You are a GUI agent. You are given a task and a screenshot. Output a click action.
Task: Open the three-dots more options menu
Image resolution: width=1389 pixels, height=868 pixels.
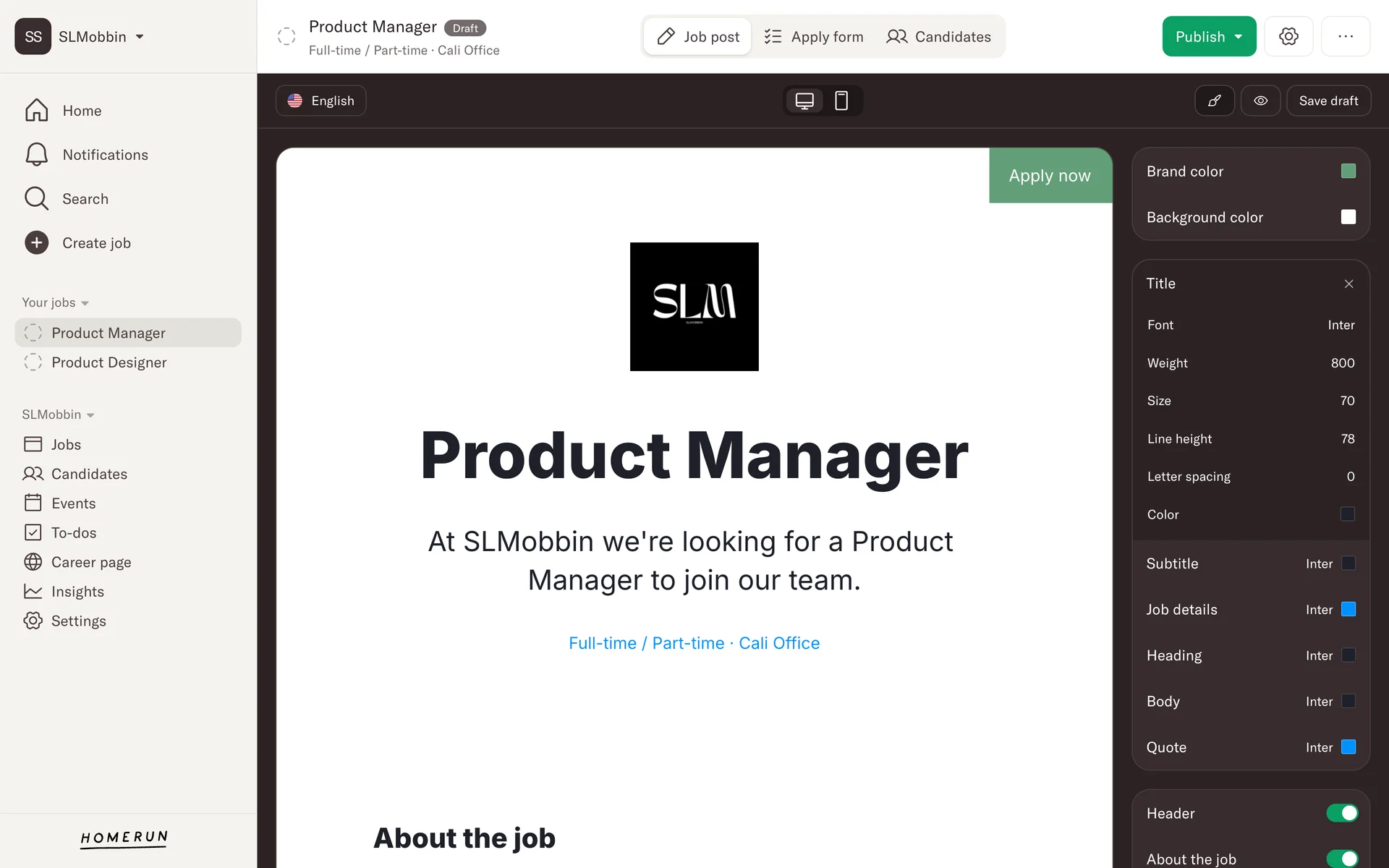[x=1345, y=36]
